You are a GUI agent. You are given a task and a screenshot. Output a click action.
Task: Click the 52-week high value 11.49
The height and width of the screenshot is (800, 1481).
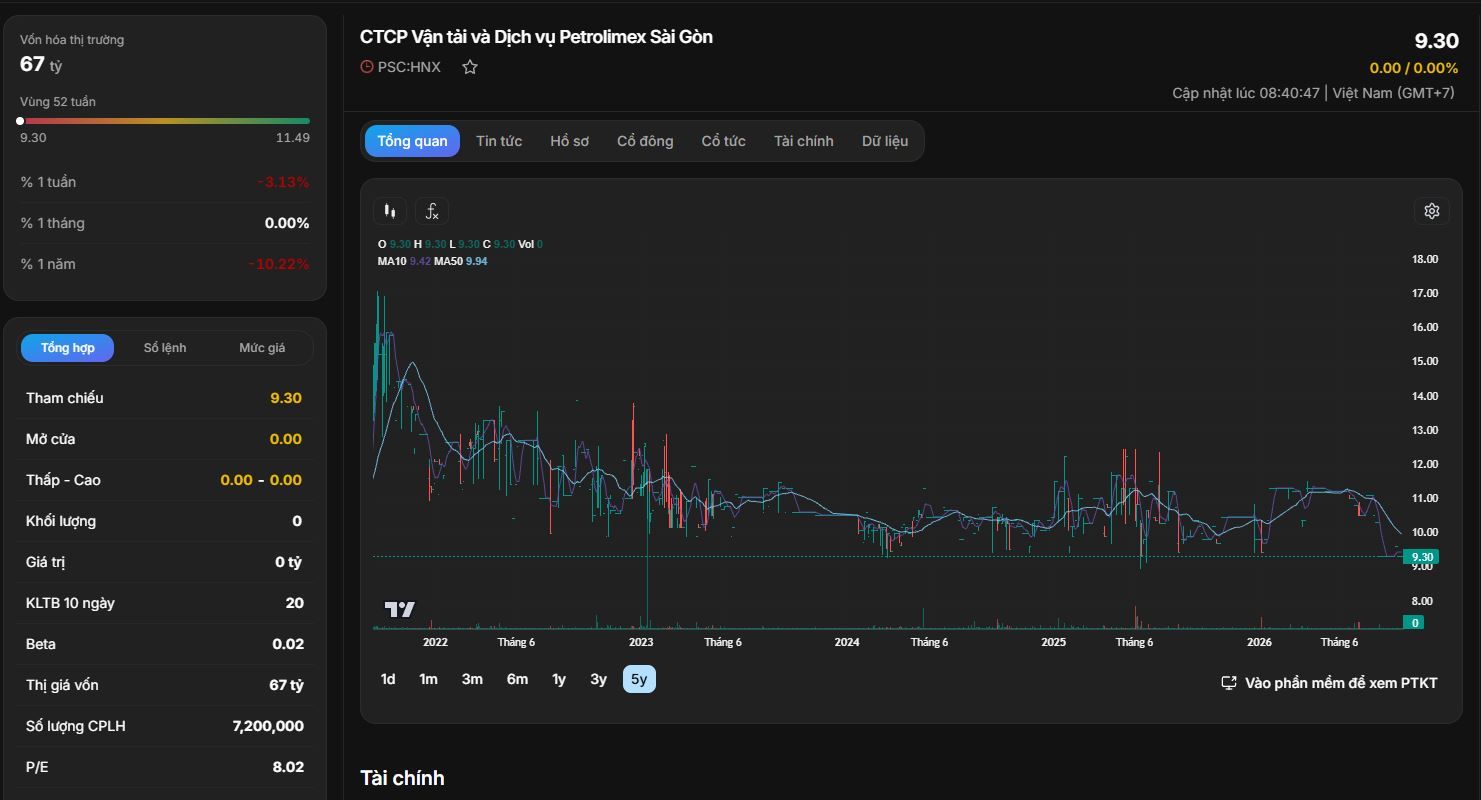293,138
